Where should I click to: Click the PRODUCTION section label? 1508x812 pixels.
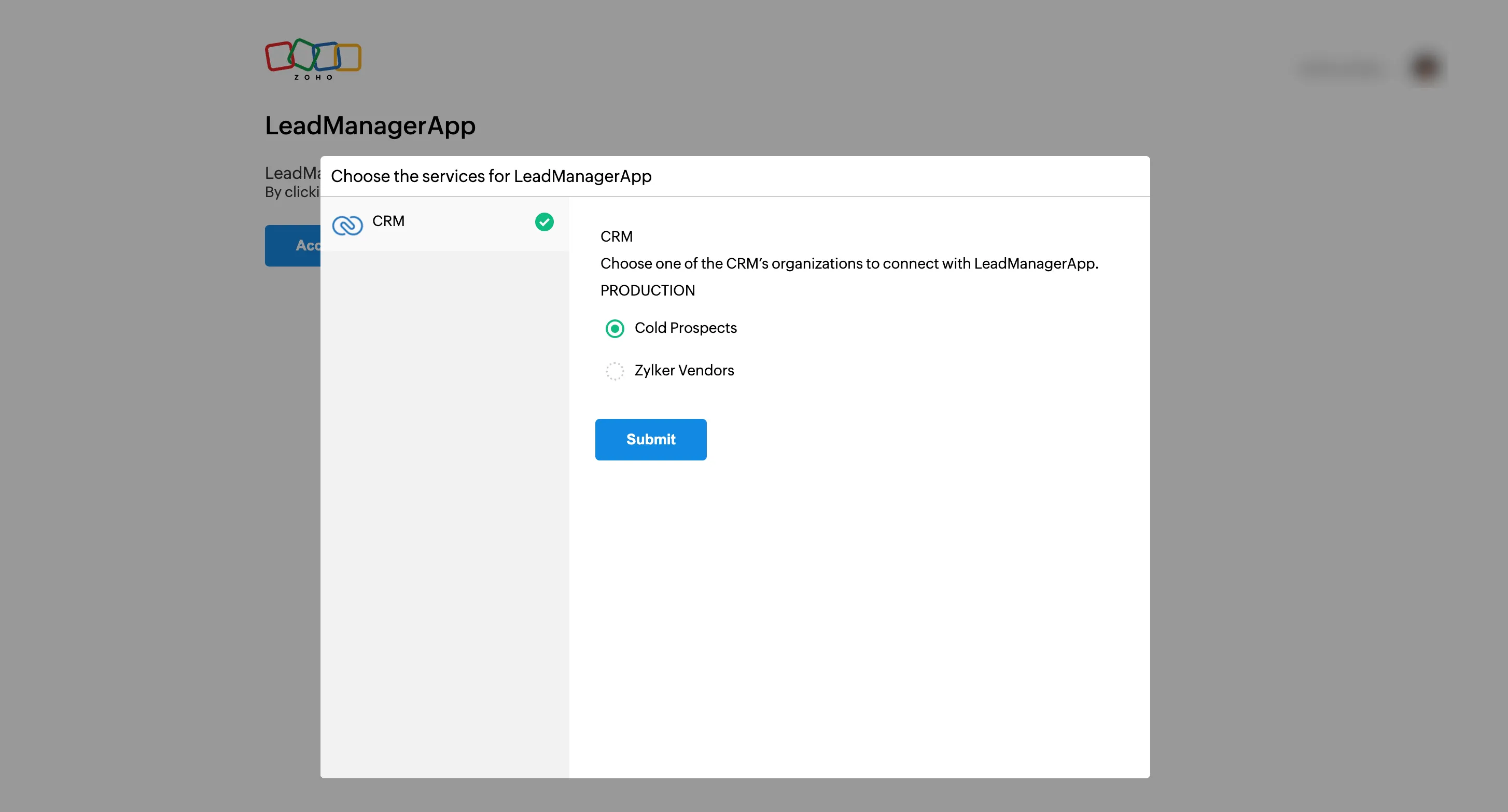[647, 290]
